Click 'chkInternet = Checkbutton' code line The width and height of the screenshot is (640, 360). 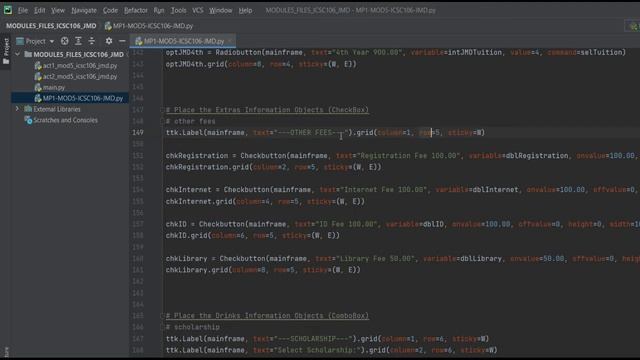pos(402,190)
